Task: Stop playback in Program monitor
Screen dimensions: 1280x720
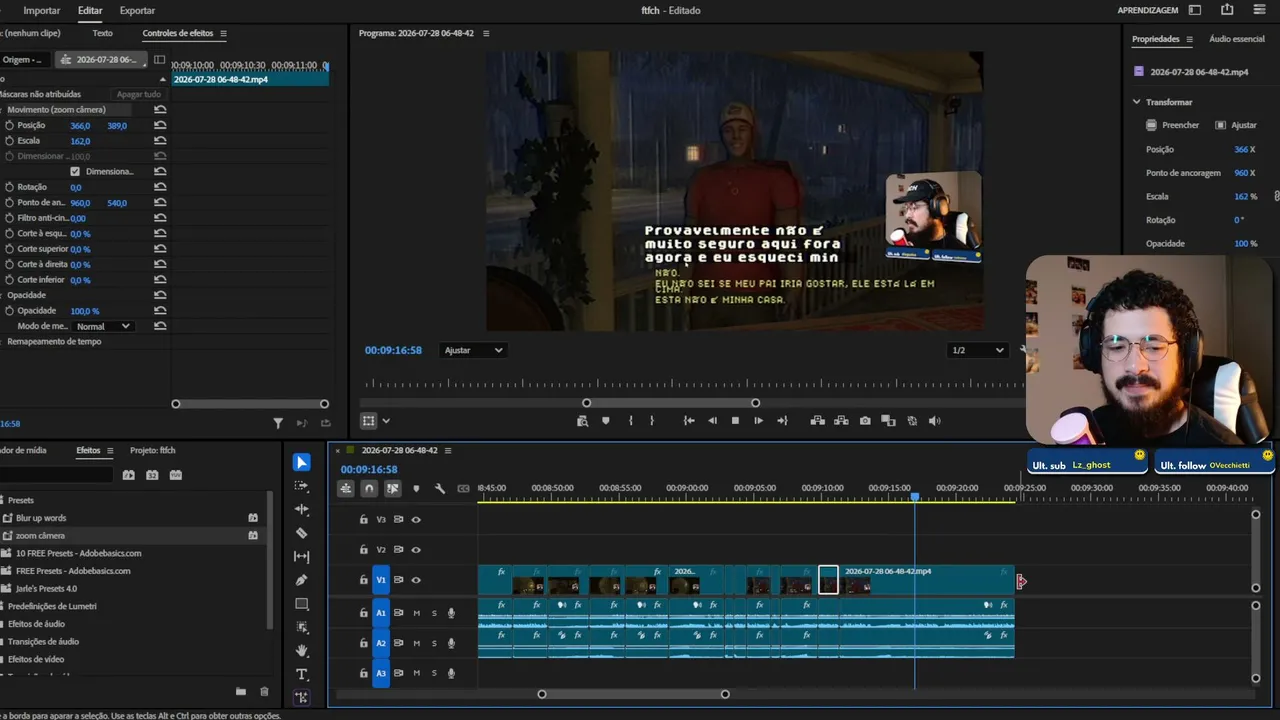Action: [735, 421]
